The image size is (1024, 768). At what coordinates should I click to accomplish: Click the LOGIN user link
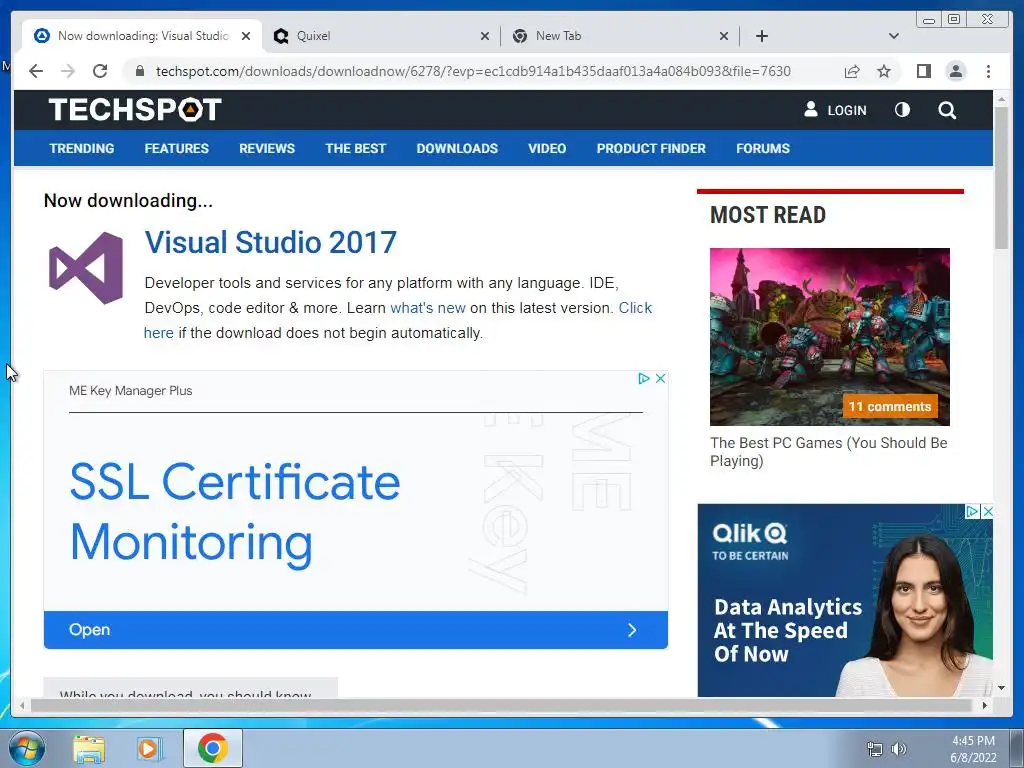click(835, 110)
